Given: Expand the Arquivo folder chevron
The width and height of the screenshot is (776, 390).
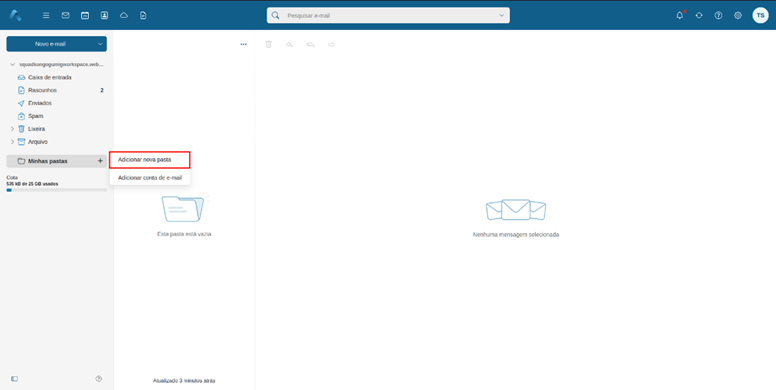Looking at the screenshot, I should tap(12, 142).
